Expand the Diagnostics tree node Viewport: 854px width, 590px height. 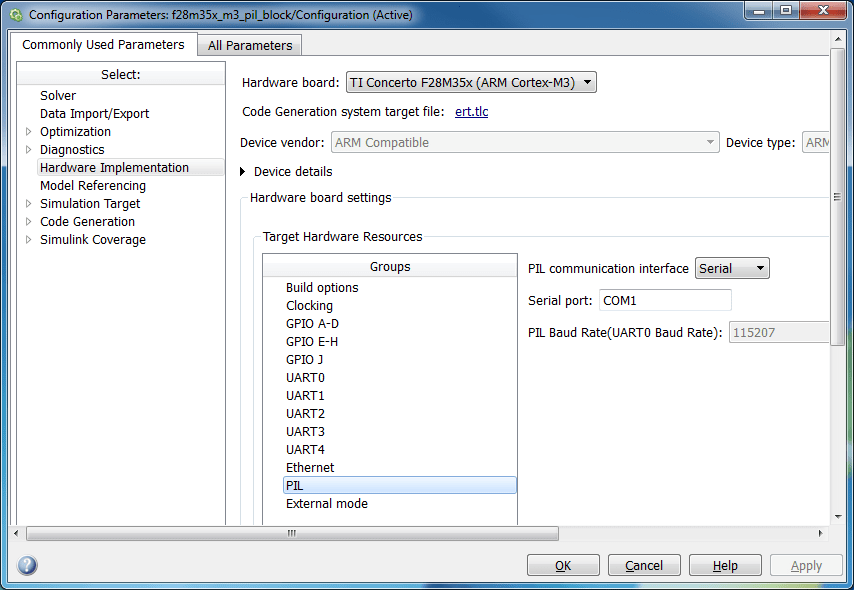[x=29, y=150]
